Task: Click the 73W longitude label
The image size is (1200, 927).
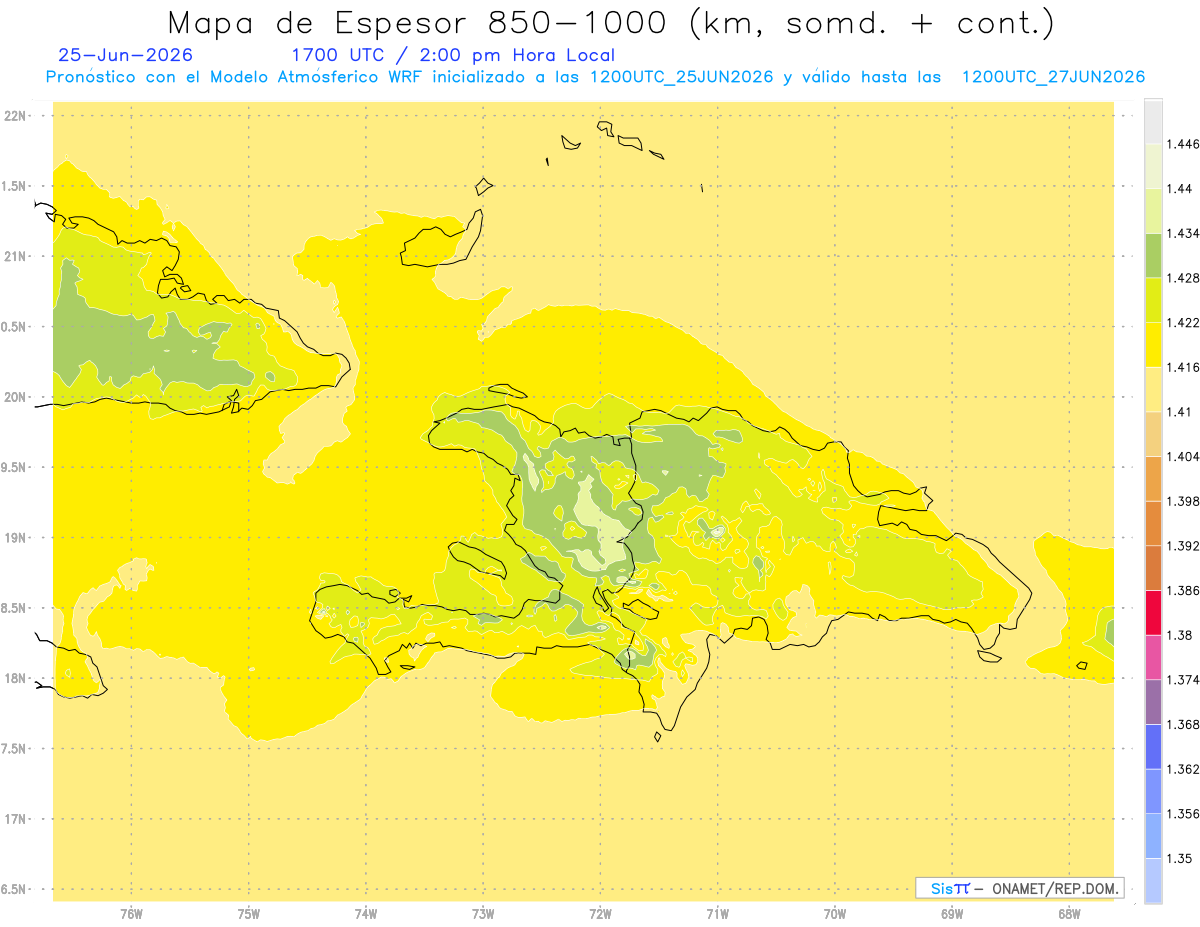Action: point(483,913)
